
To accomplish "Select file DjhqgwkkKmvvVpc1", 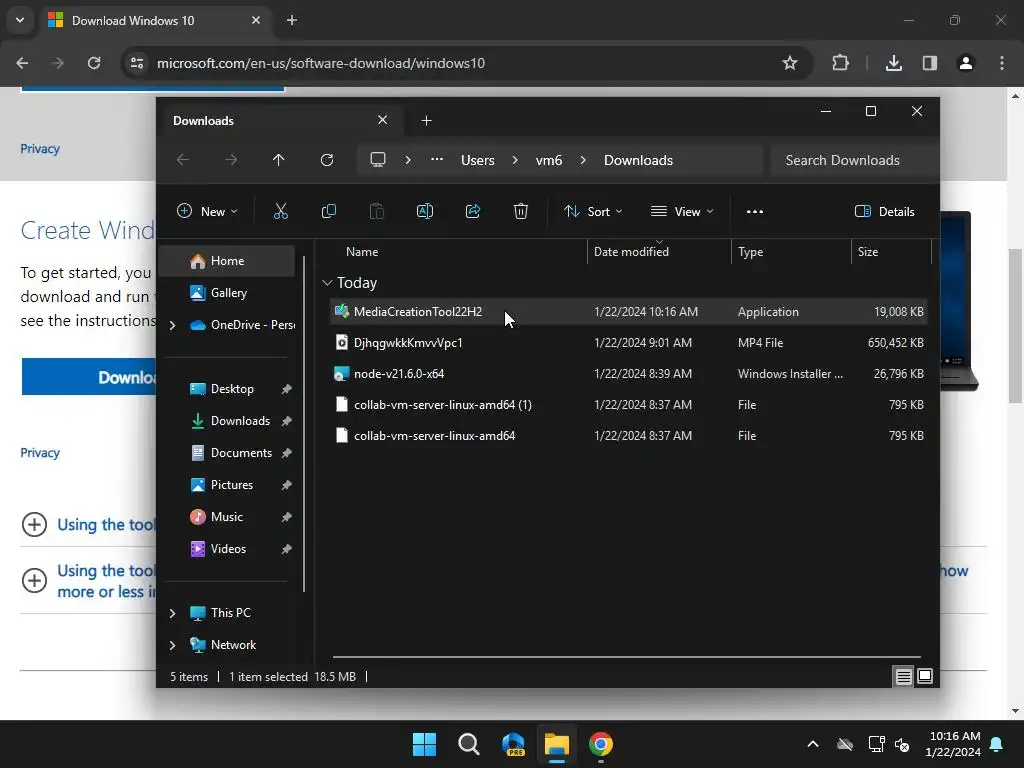I will point(629,343).
